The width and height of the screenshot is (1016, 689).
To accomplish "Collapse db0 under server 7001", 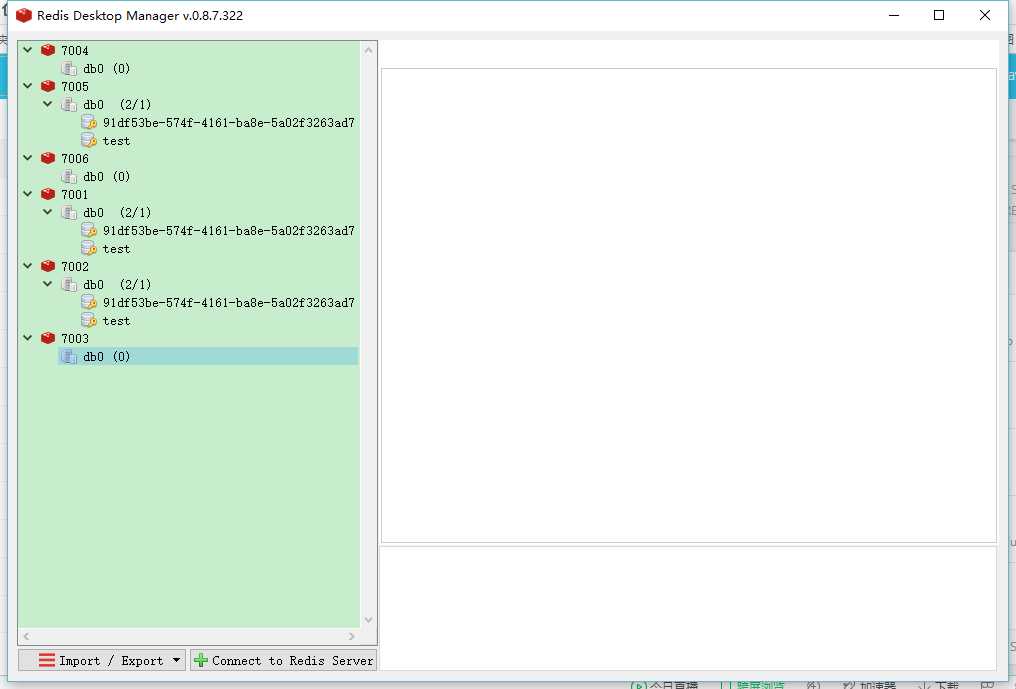I will coord(47,212).
